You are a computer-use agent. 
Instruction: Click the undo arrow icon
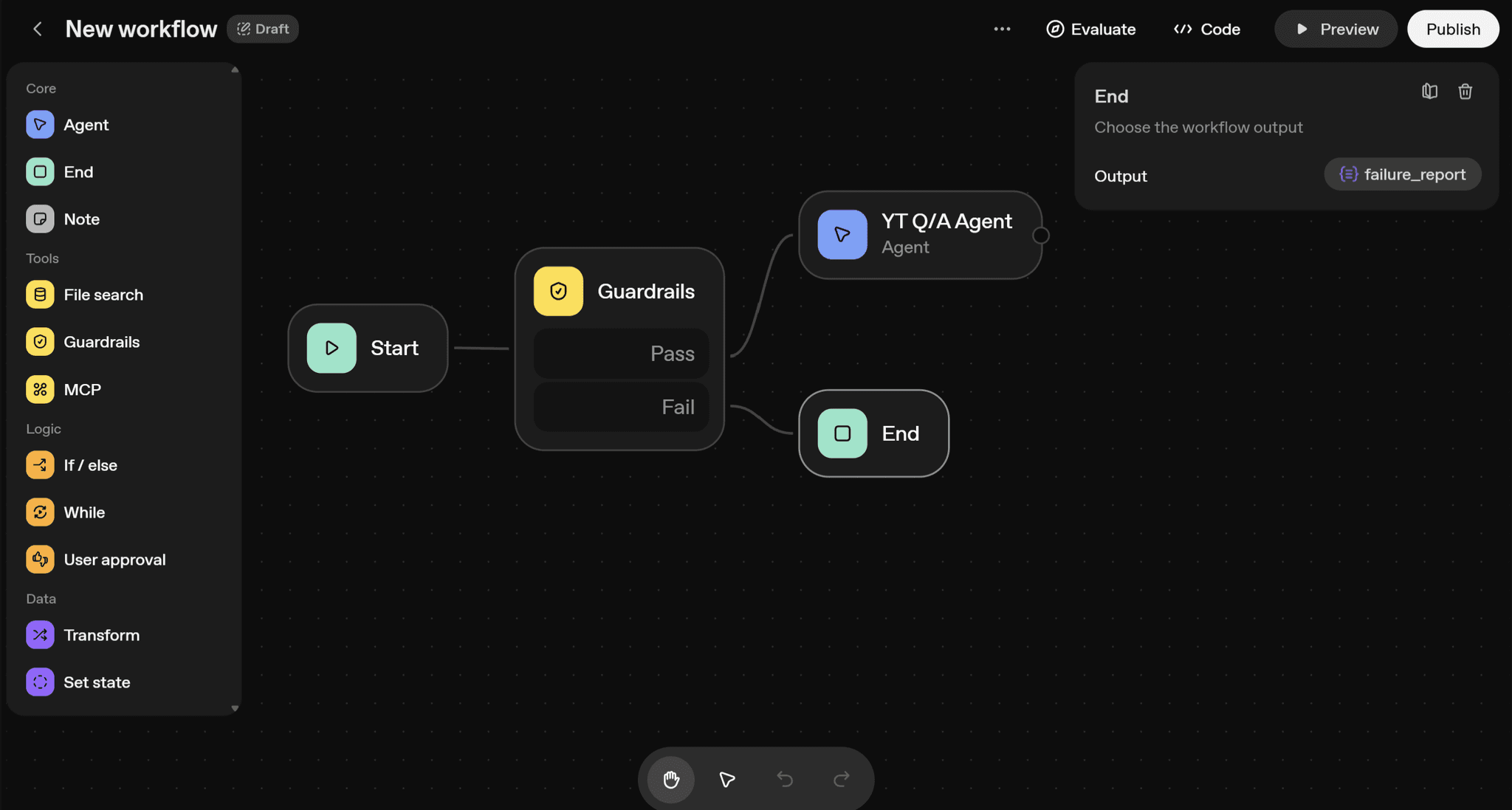click(785, 779)
